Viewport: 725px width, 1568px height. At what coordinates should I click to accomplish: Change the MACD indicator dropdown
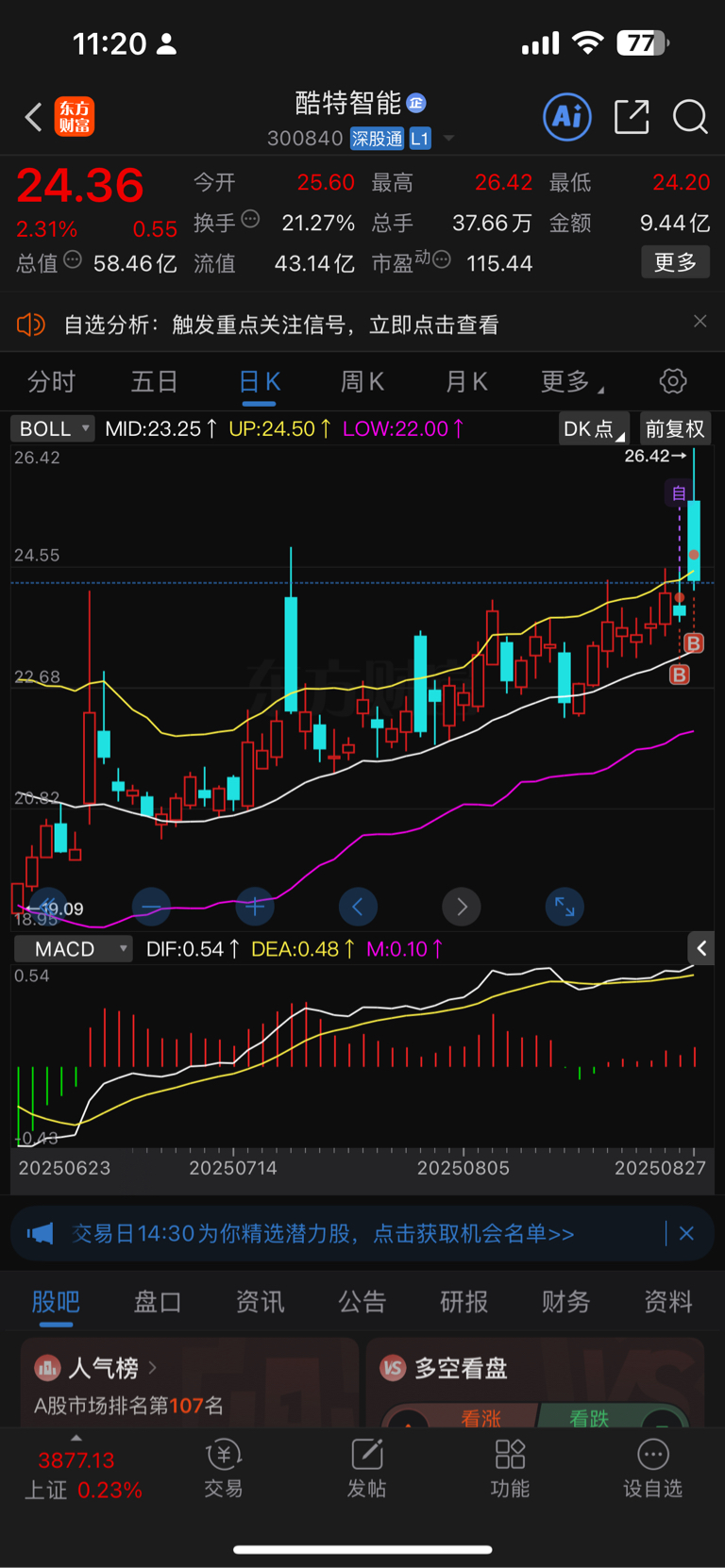[x=73, y=949]
